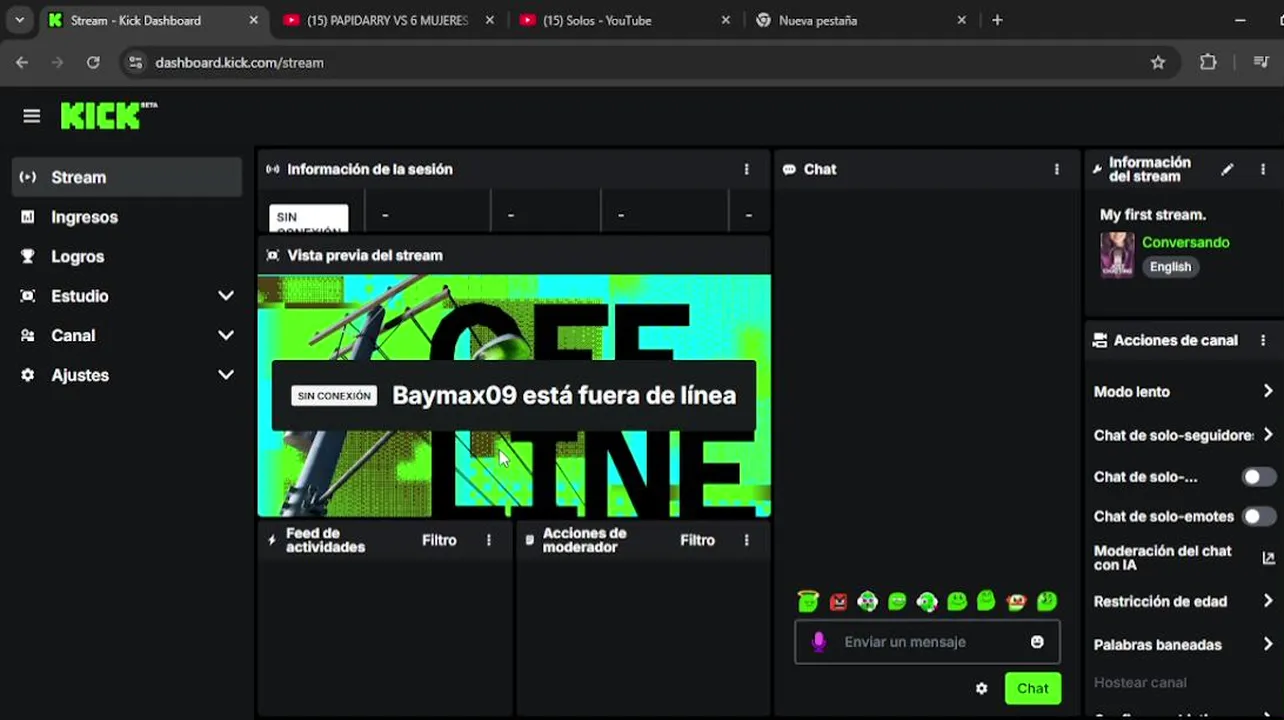Click Baymax09 está fuera de línea text
Image resolution: width=1284 pixels, height=720 pixels.
point(564,395)
